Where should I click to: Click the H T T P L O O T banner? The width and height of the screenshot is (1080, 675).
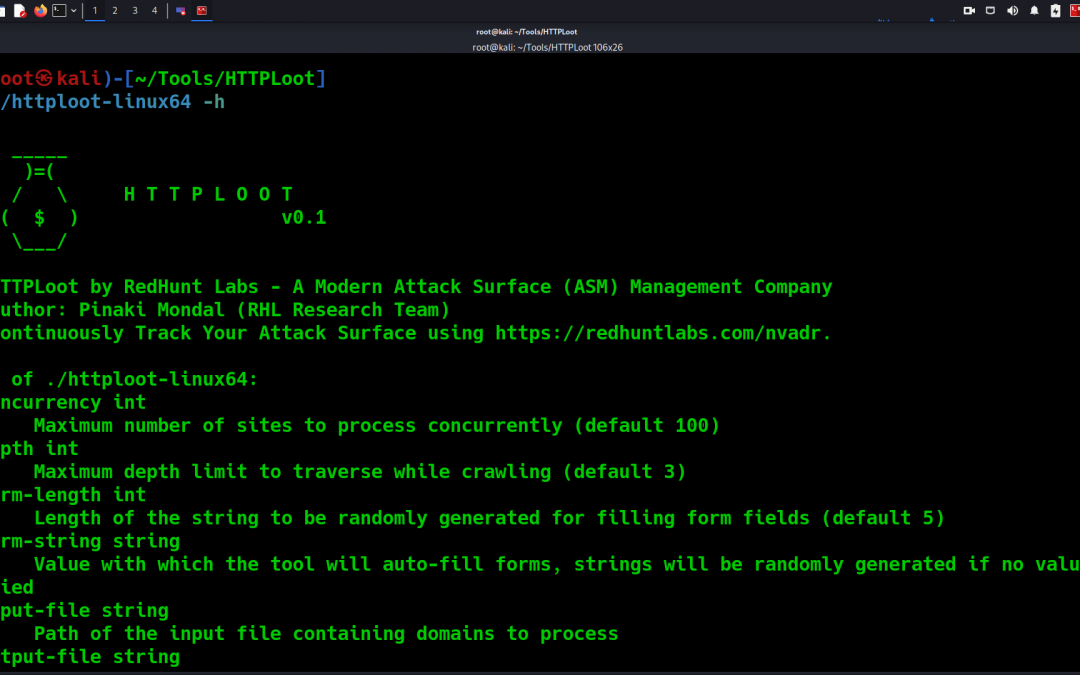(x=209, y=194)
